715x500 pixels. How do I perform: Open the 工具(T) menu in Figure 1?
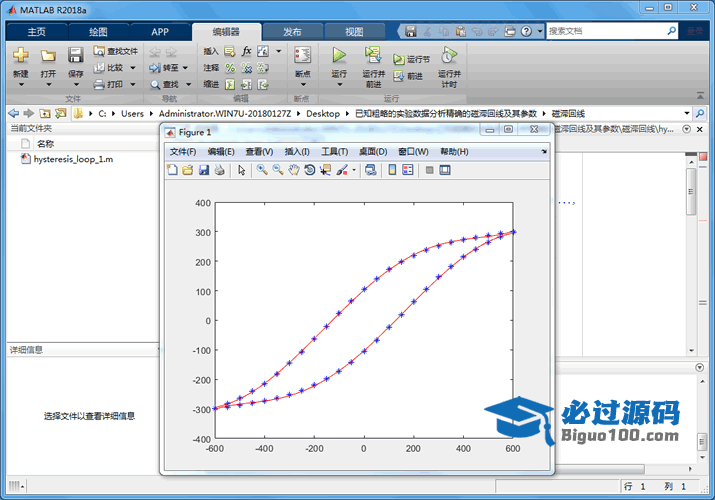334,152
